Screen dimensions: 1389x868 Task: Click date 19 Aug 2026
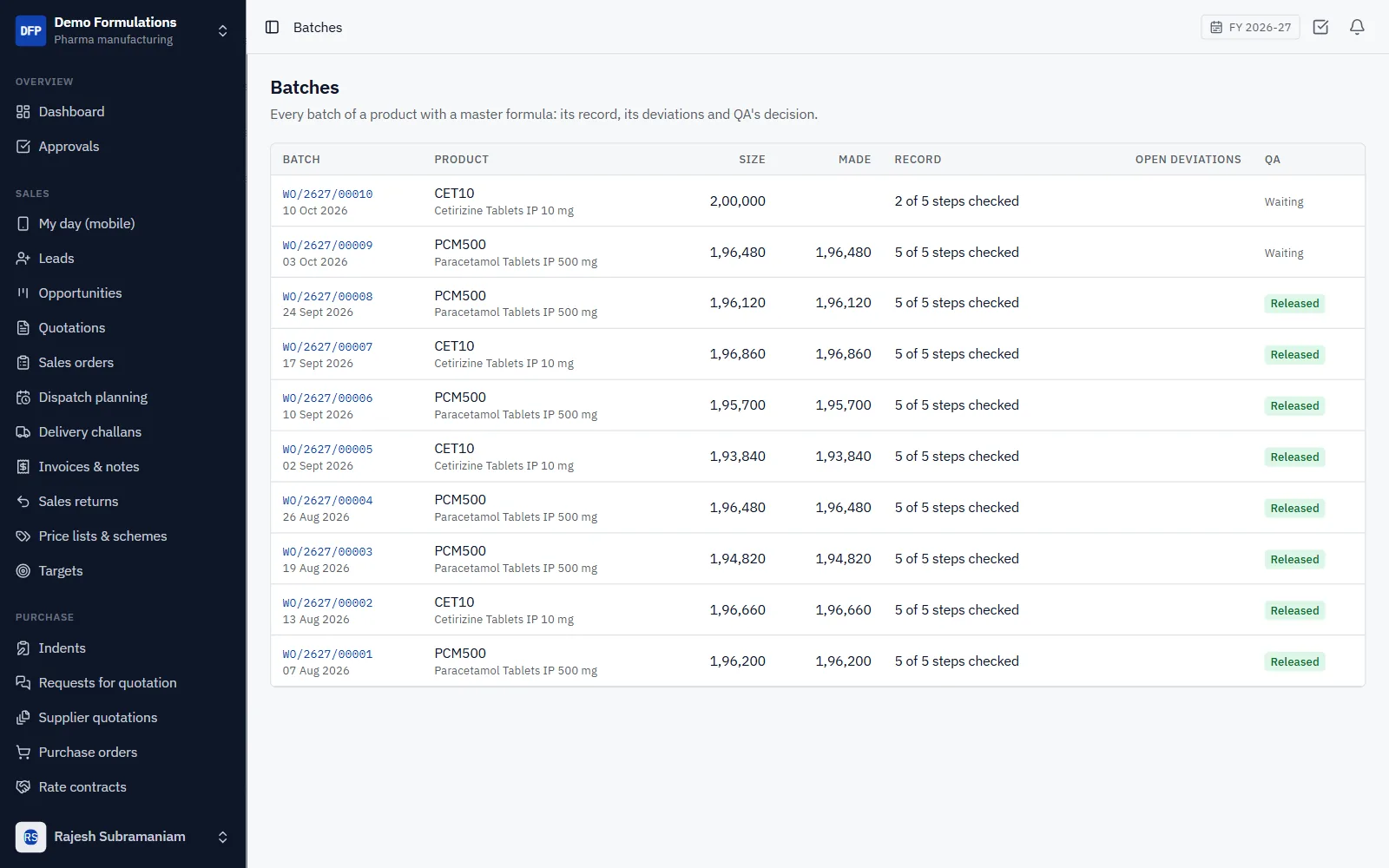click(x=316, y=569)
